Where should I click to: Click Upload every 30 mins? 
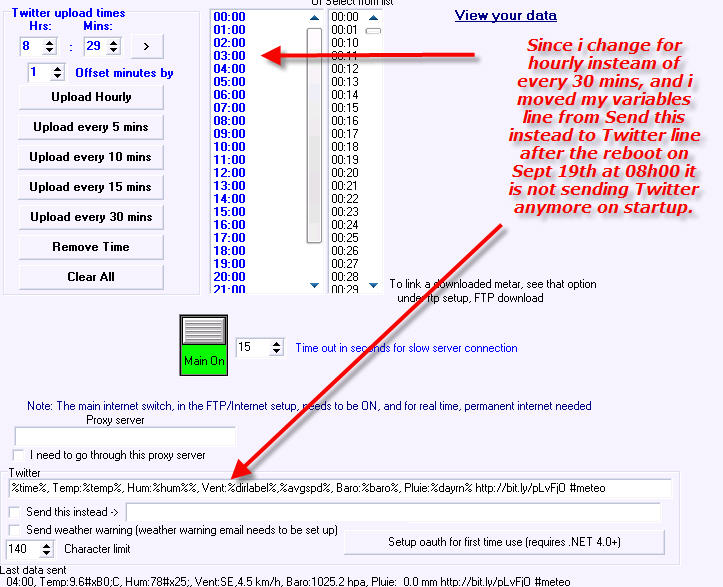click(x=91, y=217)
